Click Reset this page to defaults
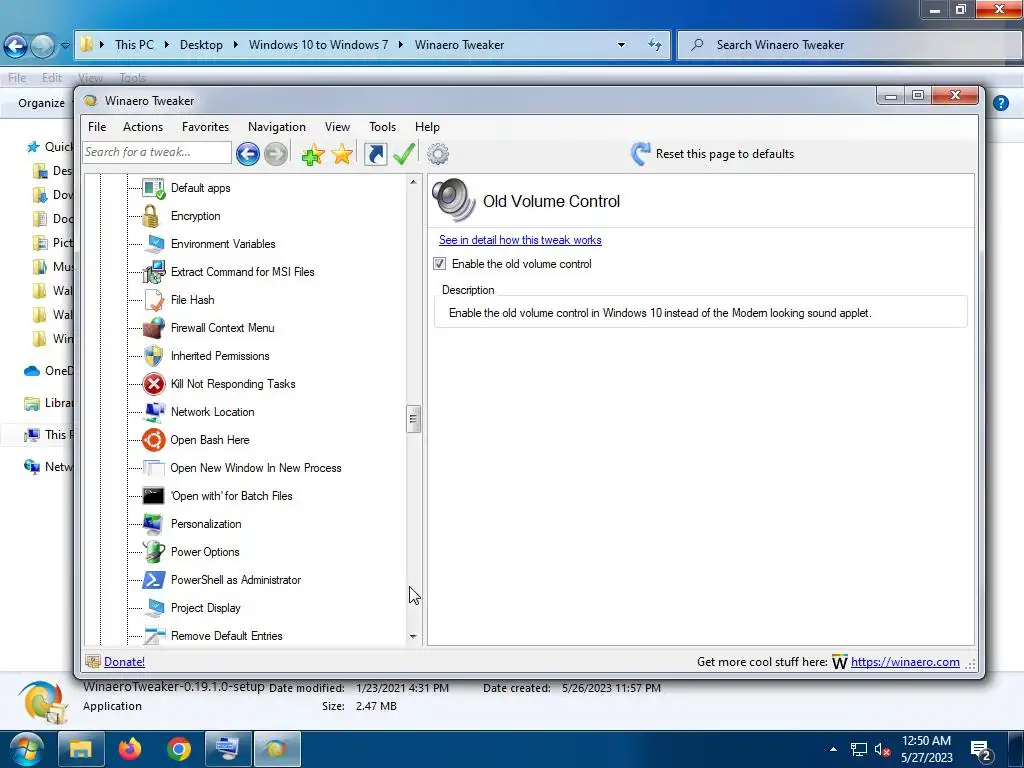 point(712,154)
